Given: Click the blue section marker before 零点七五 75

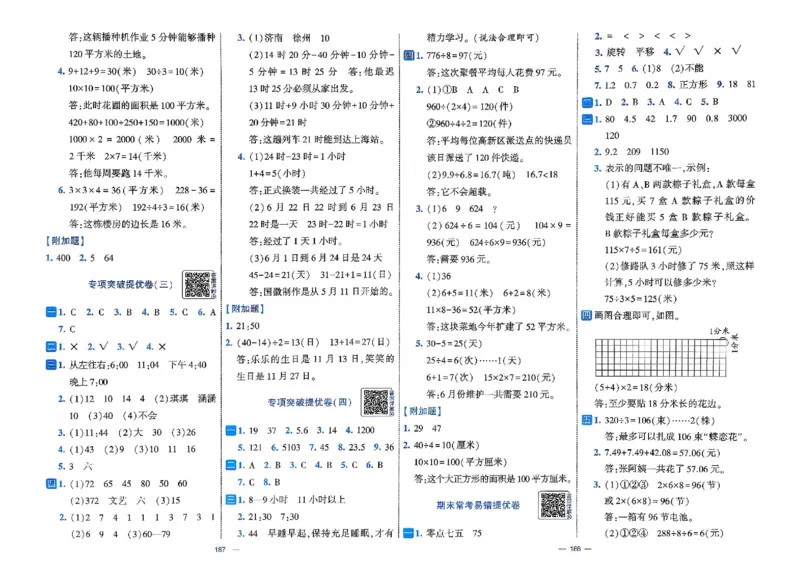Looking at the screenshot, I should [x=408, y=533].
